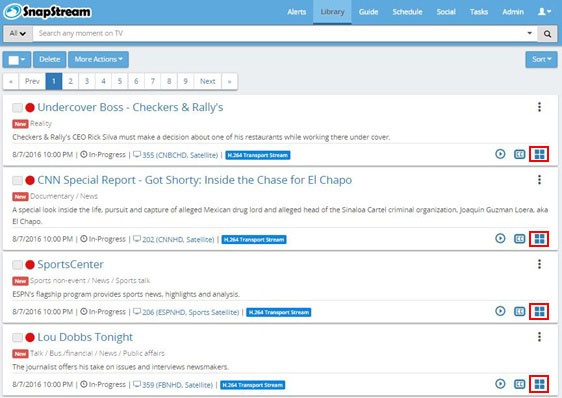The height and width of the screenshot is (398, 562).
Task: Select page 9 in pagination
Action: coord(186,81)
